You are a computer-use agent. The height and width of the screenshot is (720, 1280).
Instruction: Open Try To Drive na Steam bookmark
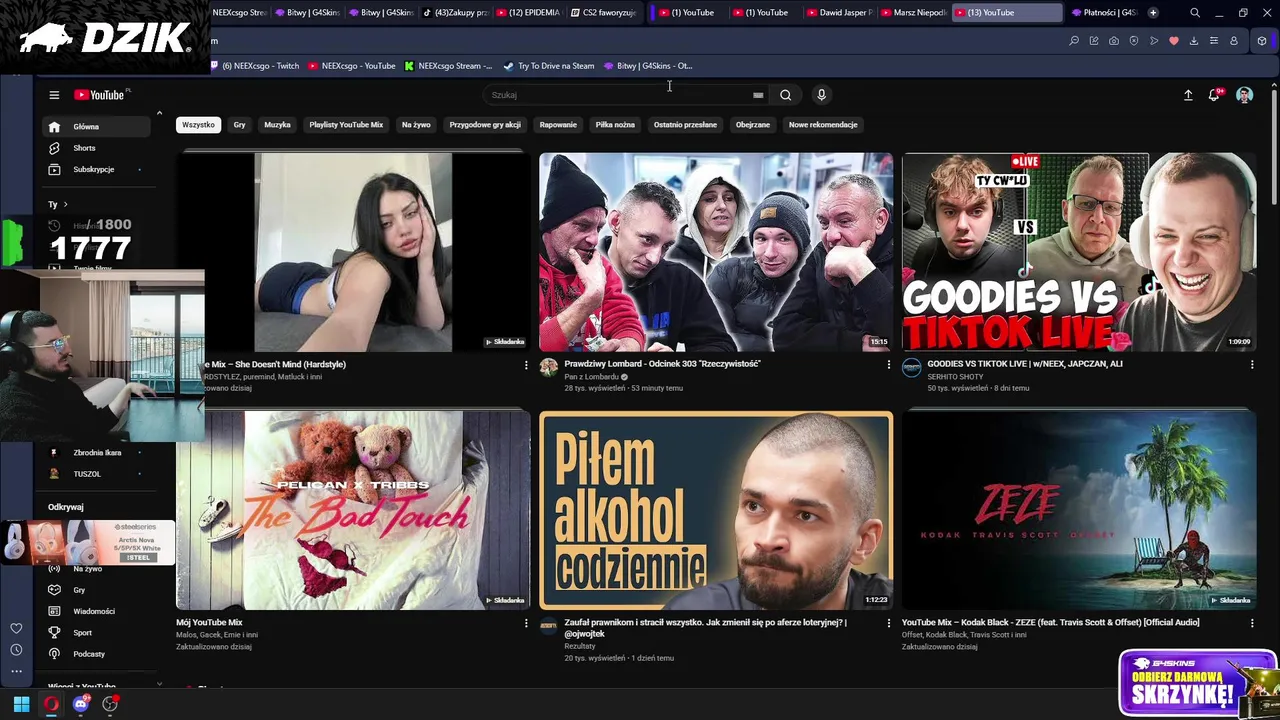coord(549,66)
